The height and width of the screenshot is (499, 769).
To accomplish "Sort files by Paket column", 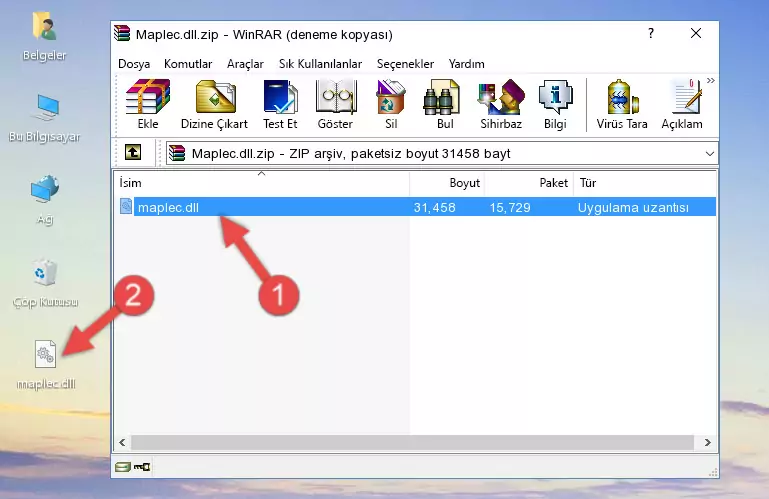I will [529, 183].
